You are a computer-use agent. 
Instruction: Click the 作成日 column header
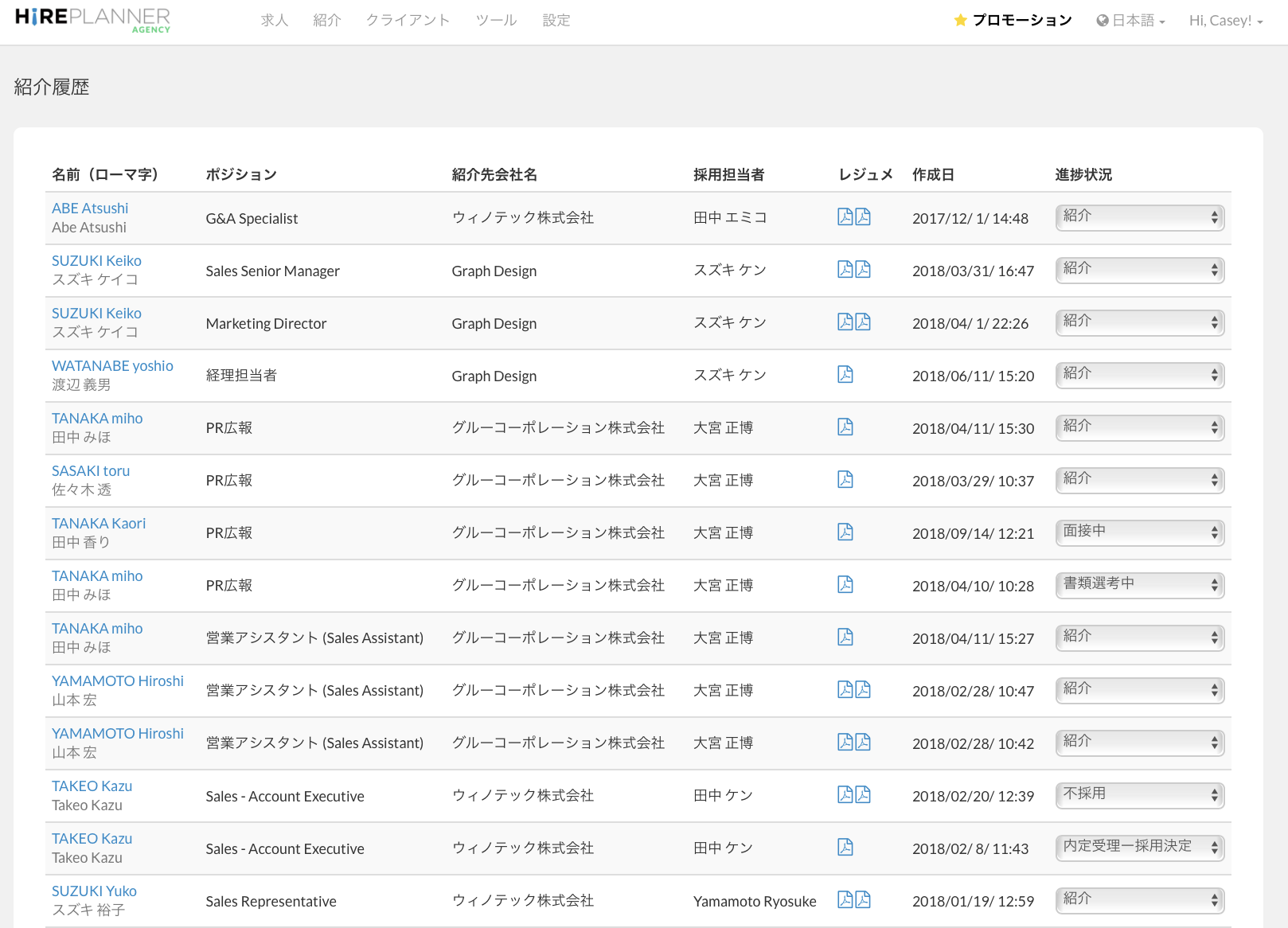click(933, 175)
